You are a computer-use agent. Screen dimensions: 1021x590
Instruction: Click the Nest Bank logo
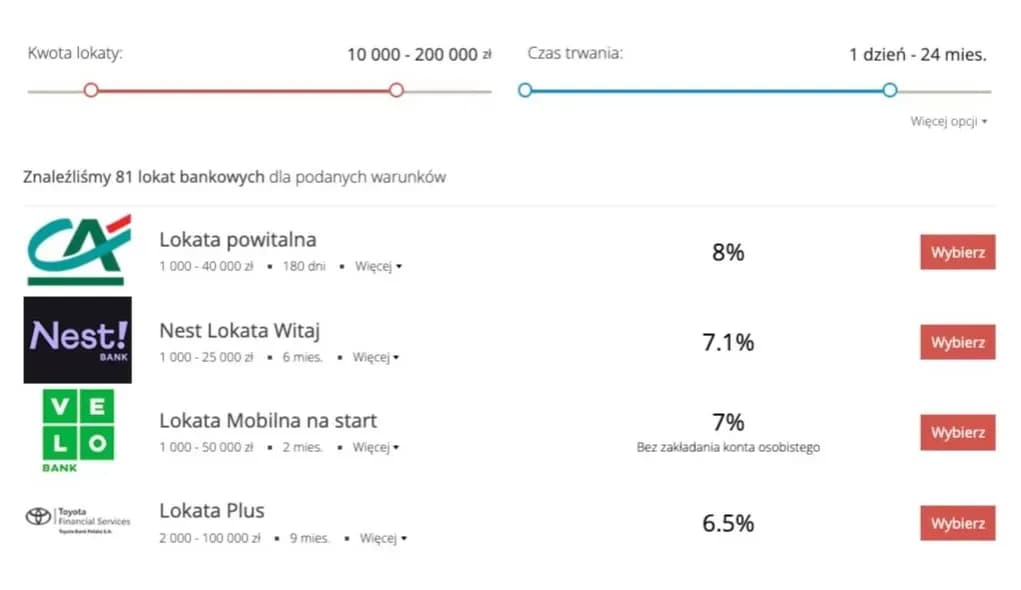pos(78,339)
